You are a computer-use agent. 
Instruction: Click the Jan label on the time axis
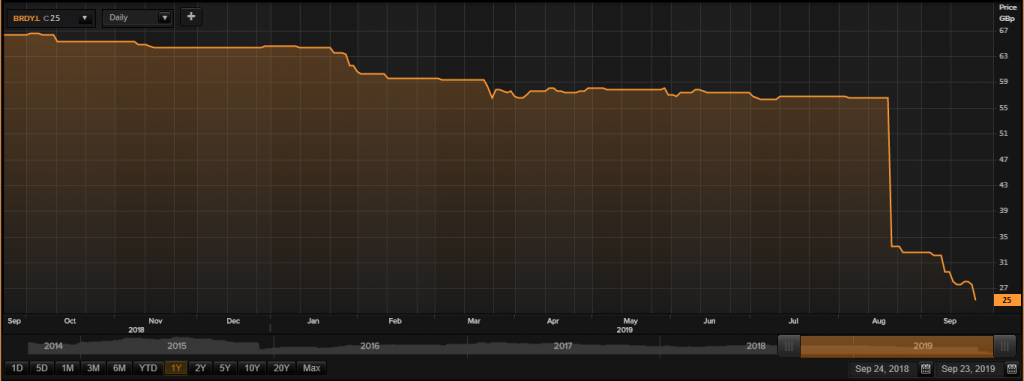pyautogui.click(x=313, y=321)
